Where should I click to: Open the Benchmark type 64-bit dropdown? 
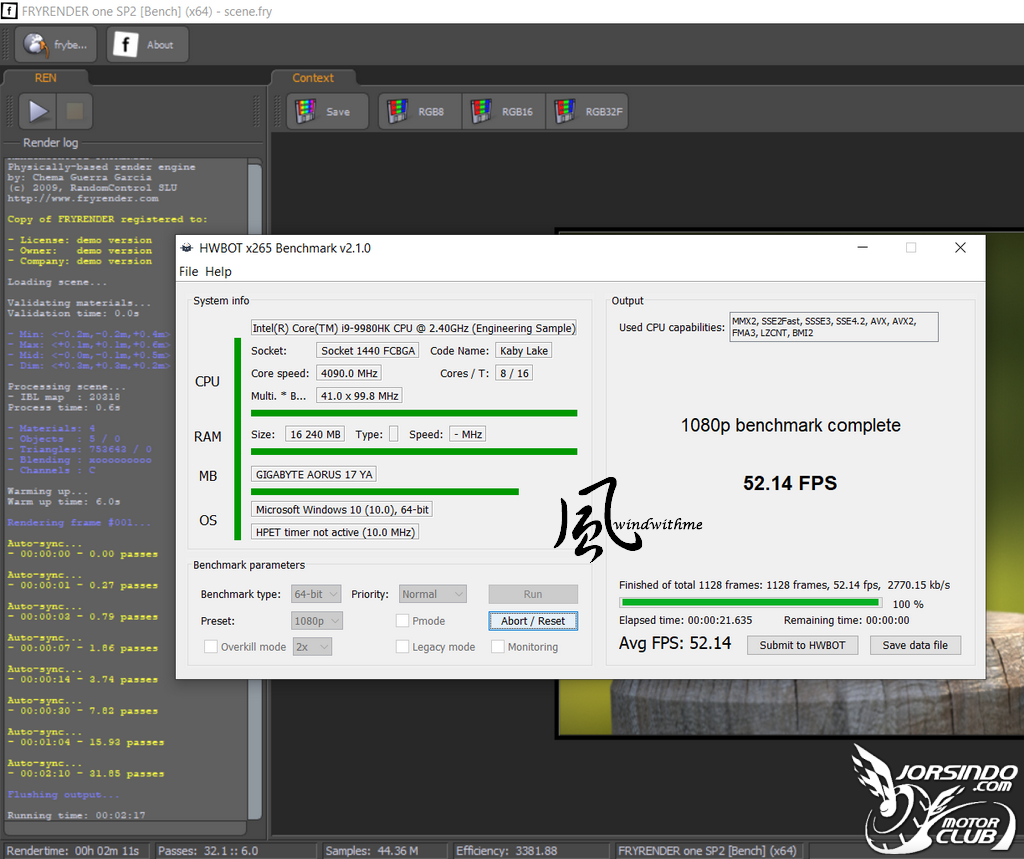click(x=316, y=594)
